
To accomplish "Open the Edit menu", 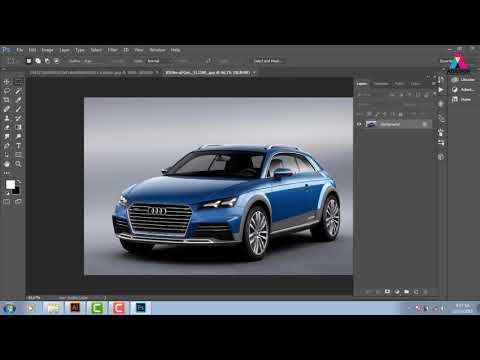I will (32, 50).
